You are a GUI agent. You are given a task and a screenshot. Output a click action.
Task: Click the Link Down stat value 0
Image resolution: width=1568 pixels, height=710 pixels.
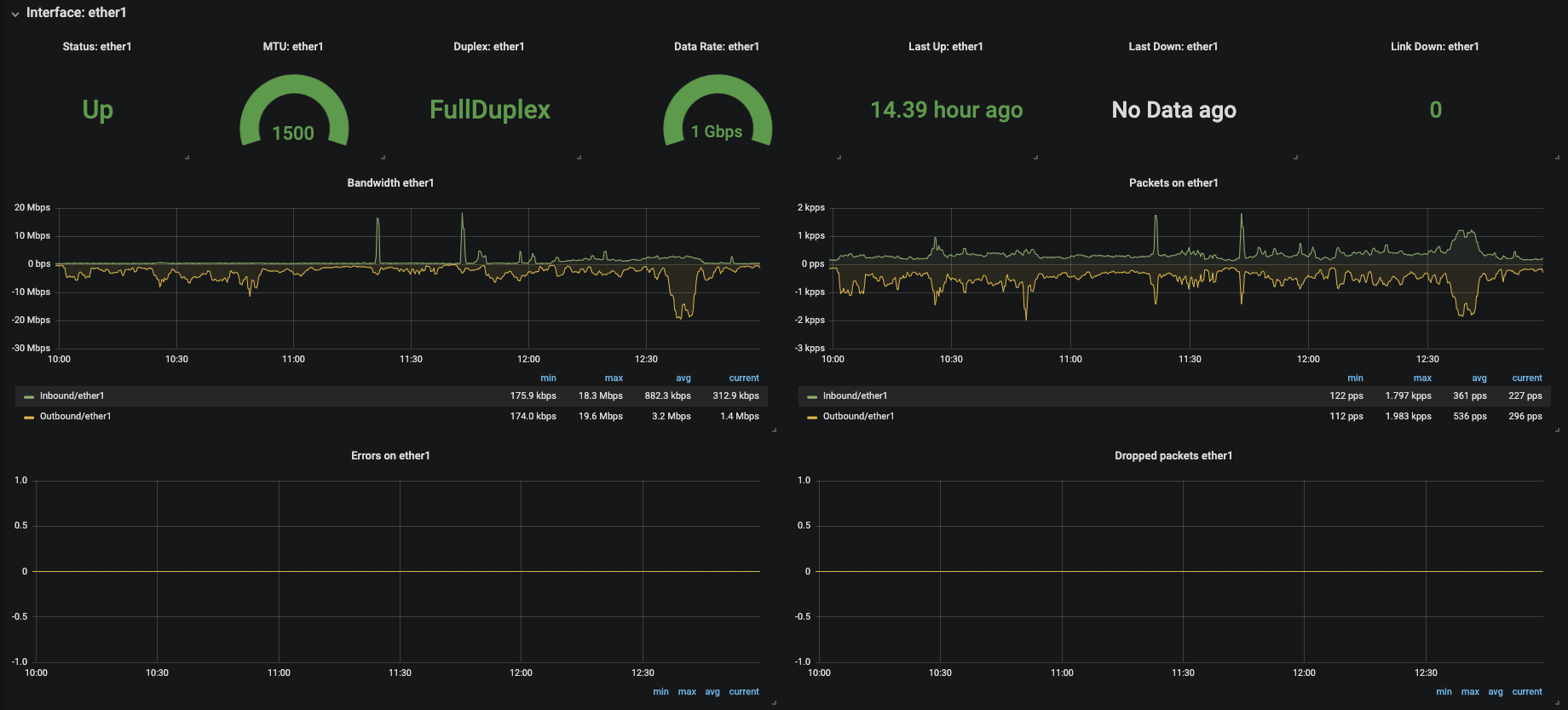point(1436,110)
